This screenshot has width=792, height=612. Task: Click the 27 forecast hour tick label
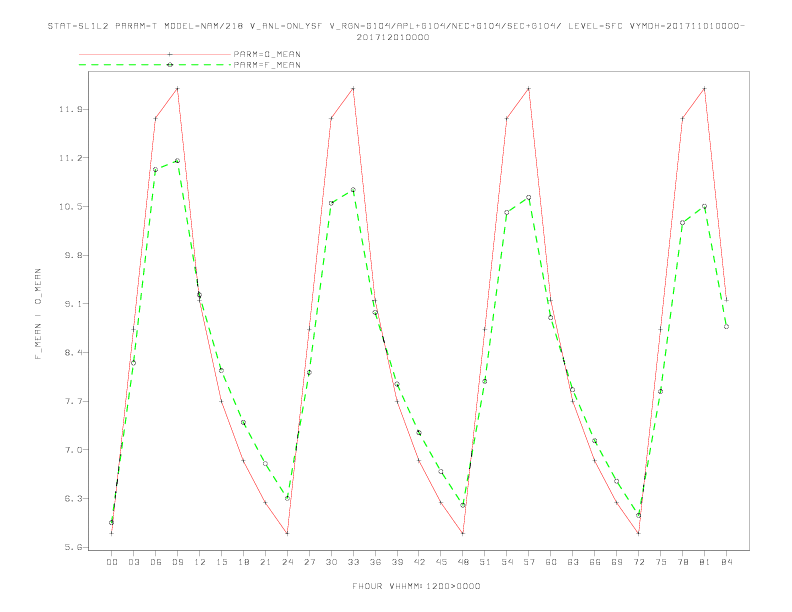(309, 562)
